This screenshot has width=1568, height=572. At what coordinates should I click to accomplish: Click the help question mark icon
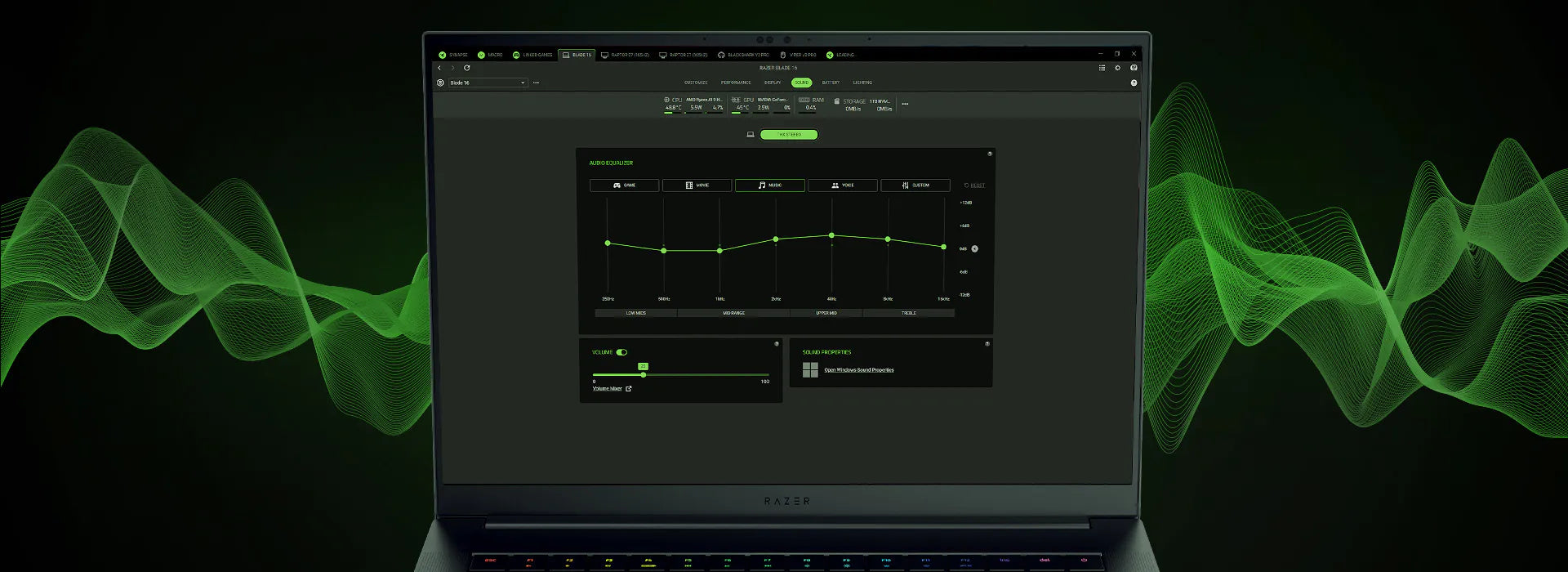pos(1134,83)
